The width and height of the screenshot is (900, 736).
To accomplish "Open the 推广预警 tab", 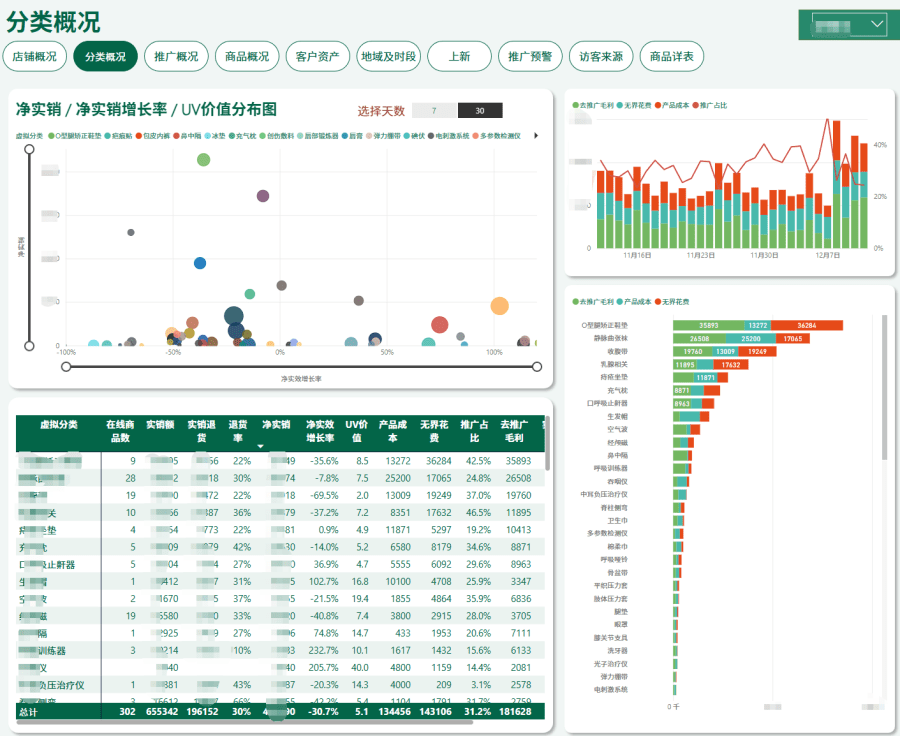I will 530,57.
